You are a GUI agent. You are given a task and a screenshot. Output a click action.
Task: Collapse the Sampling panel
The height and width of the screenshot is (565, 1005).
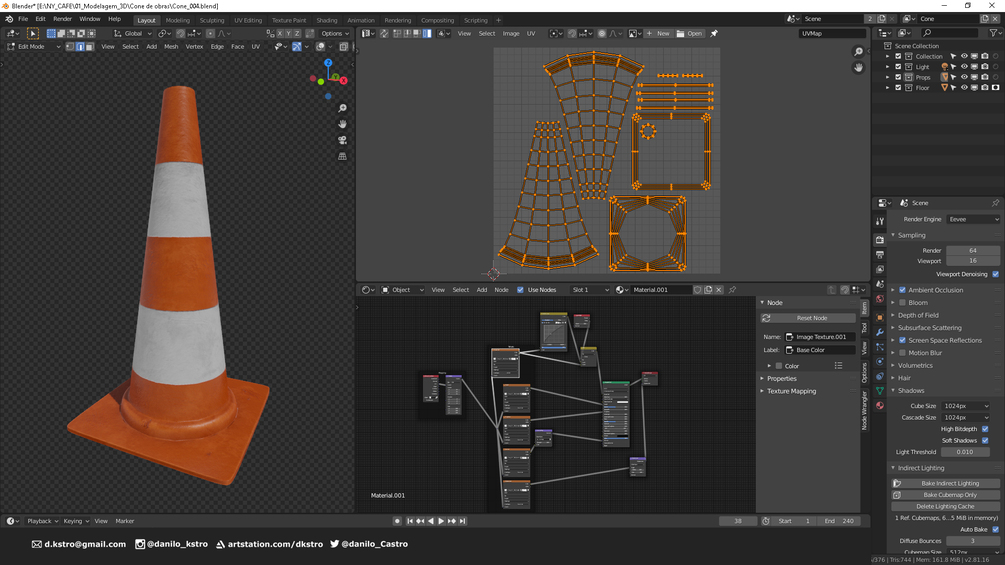[893, 235]
